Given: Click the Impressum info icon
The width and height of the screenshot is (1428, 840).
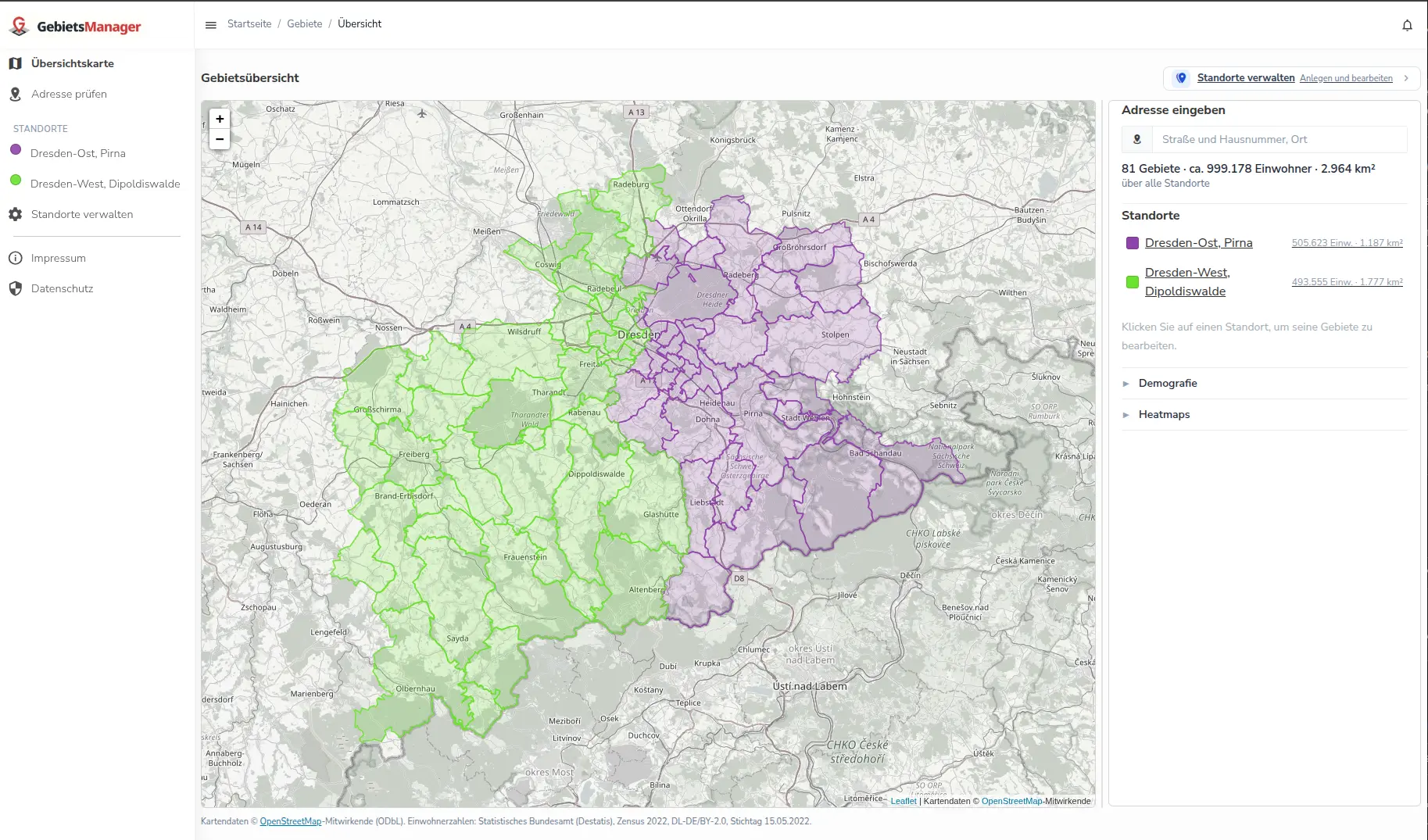Looking at the screenshot, I should pos(15,258).
